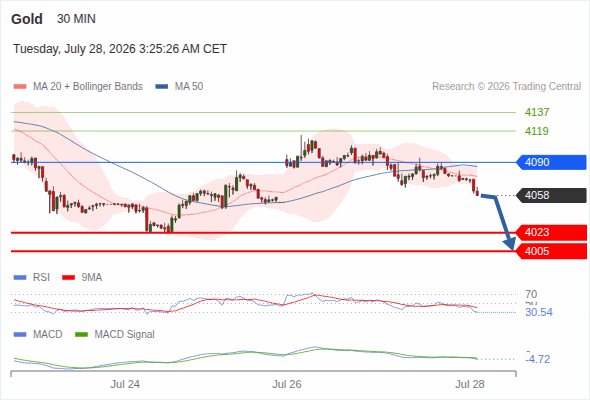This screenshot has height=400, width=590.
Task: Click the 30.54 RSI value label
Action: coord(539,312)
